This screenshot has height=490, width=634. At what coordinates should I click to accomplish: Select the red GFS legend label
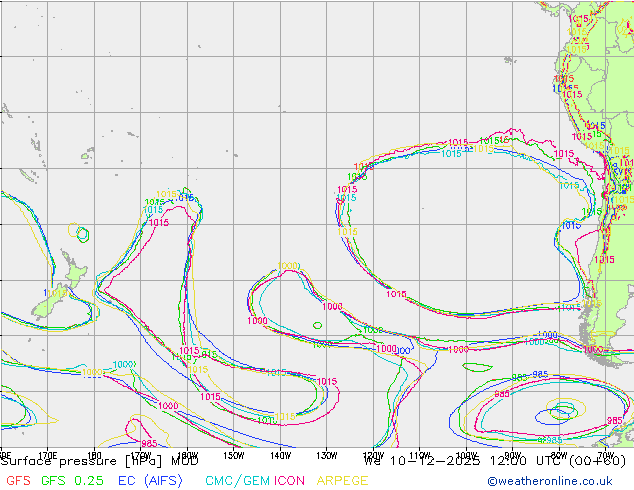coord(18,481)
